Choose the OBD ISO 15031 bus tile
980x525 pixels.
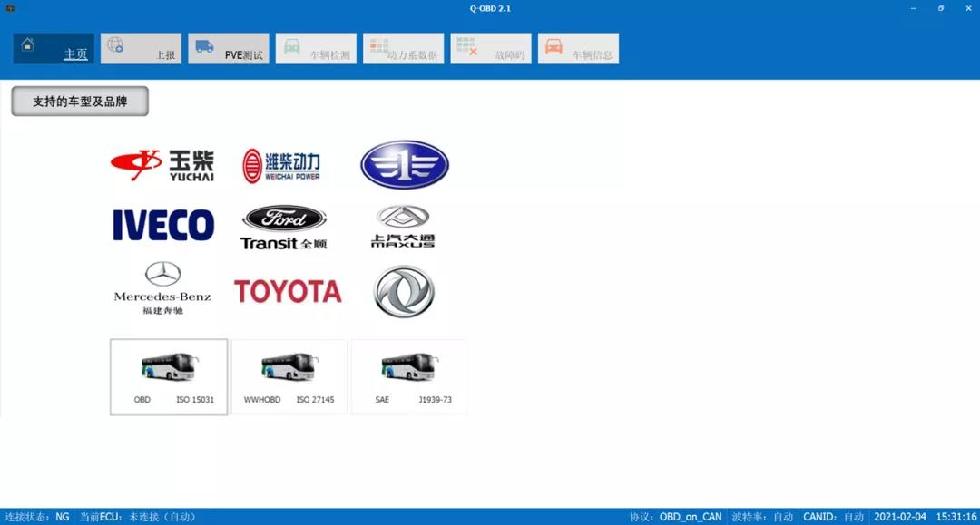pos(169,376)
